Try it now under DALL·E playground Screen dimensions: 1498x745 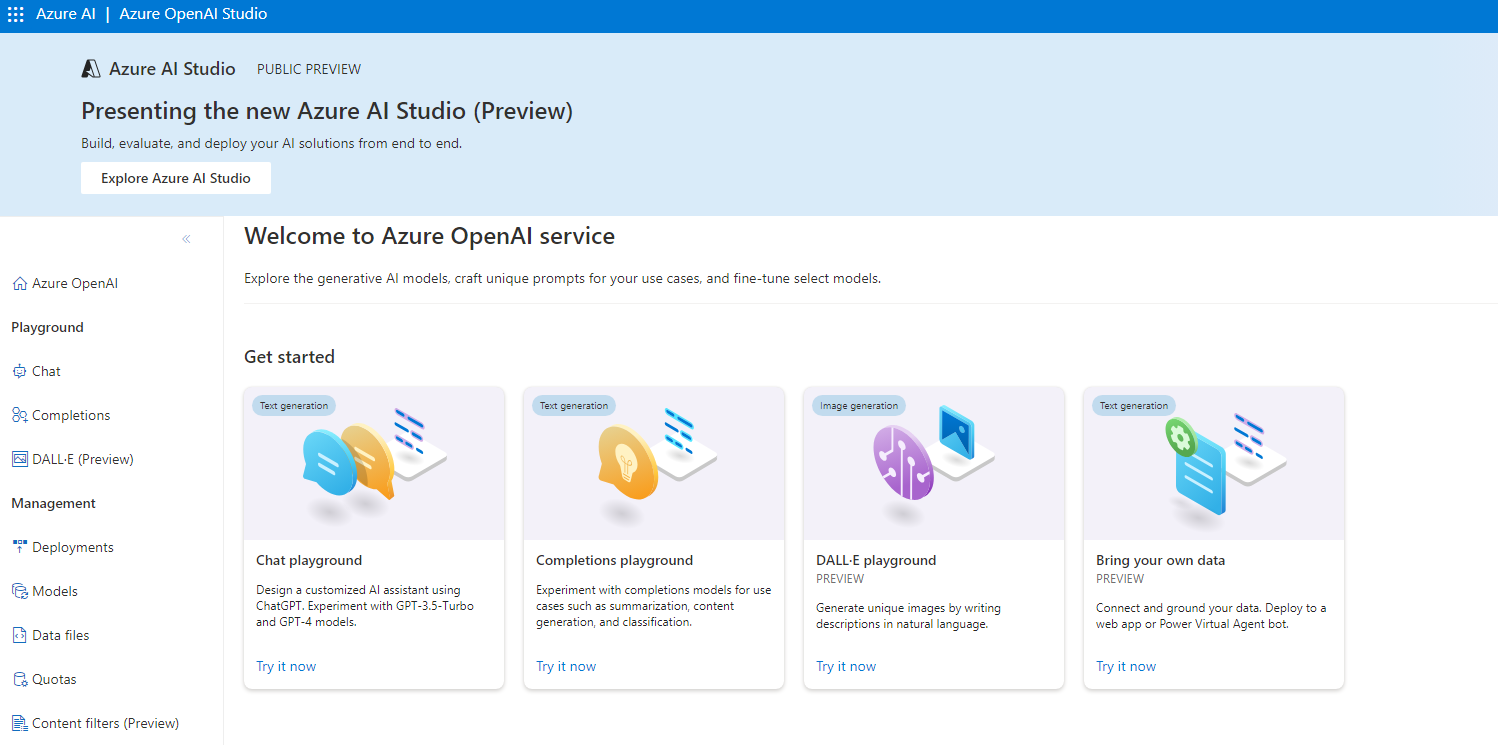click(846, 666)
